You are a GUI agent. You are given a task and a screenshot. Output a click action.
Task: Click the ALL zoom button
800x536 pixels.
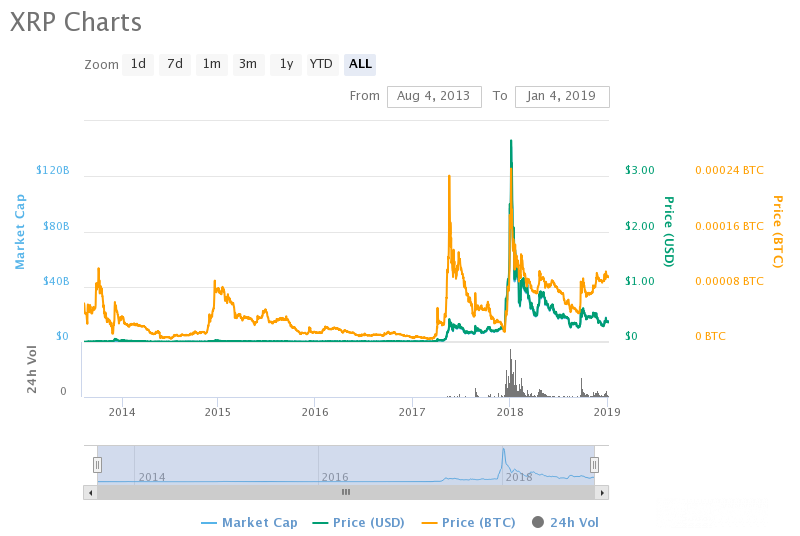tap(360, 64)
